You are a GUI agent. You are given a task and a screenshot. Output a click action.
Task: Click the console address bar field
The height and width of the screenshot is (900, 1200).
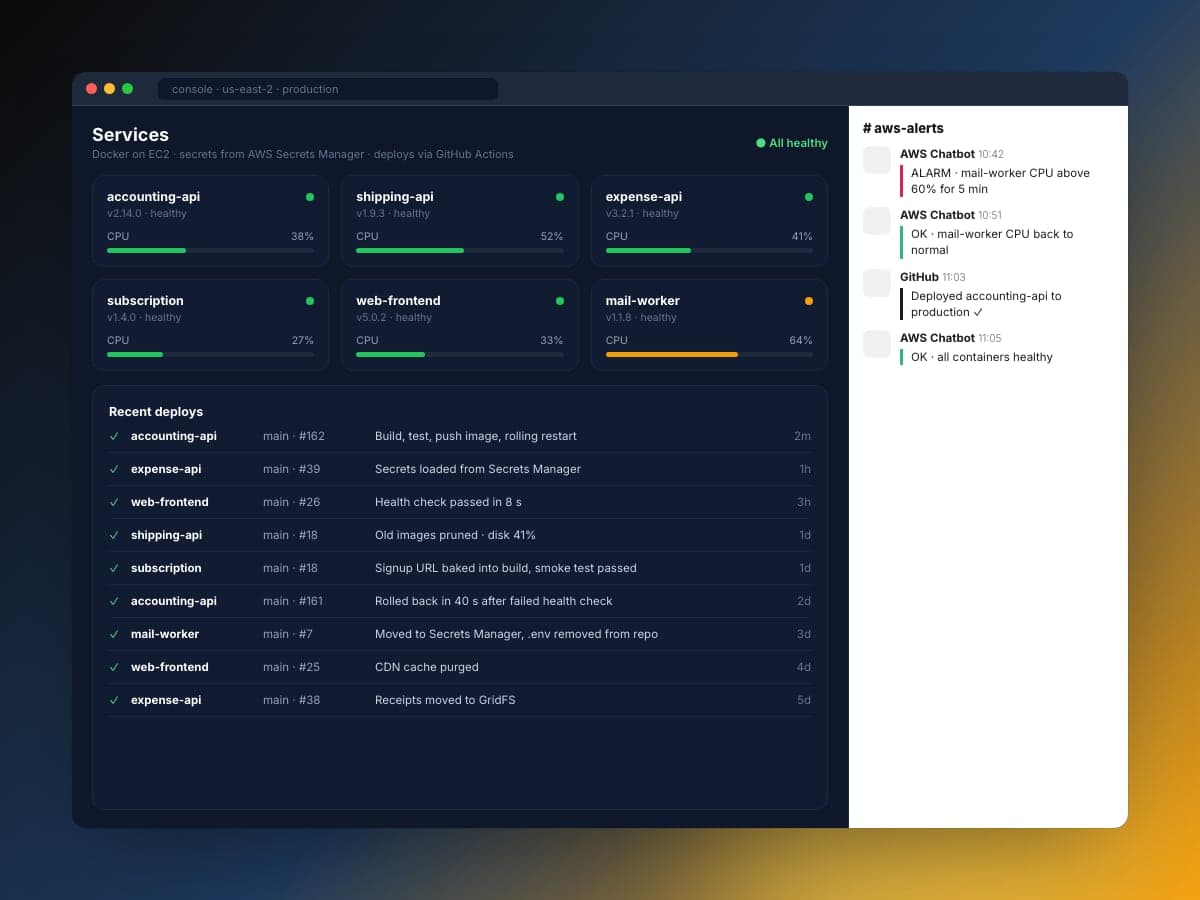(328, 89)
